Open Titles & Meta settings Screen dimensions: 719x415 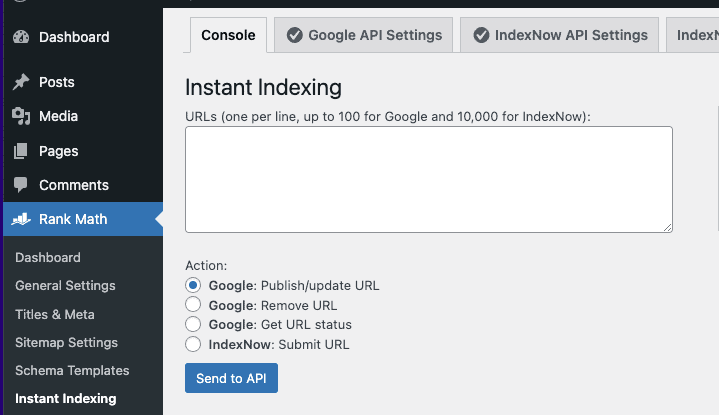(55, 314)
